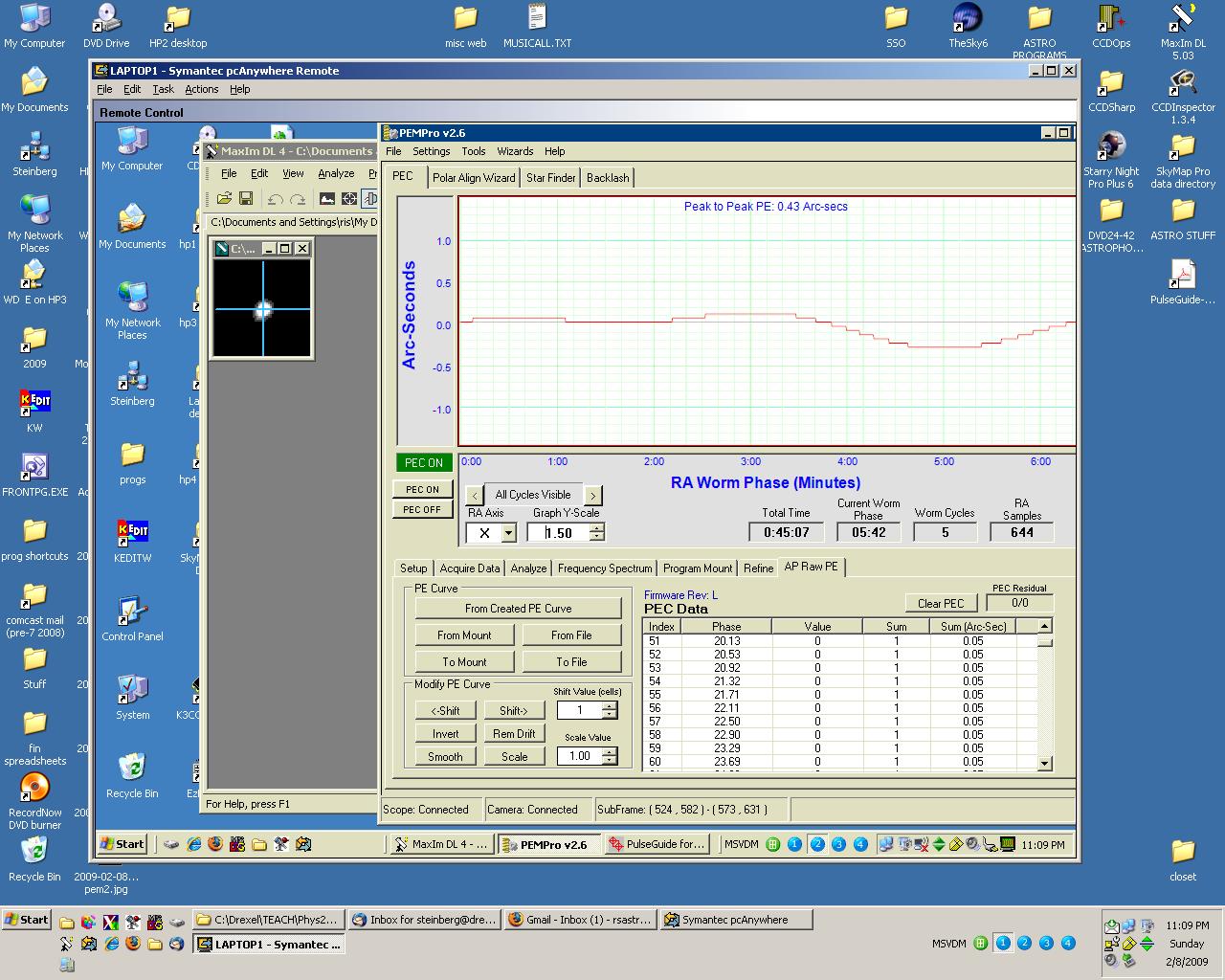Decrease the Scale Value spinner

[610, 760]
